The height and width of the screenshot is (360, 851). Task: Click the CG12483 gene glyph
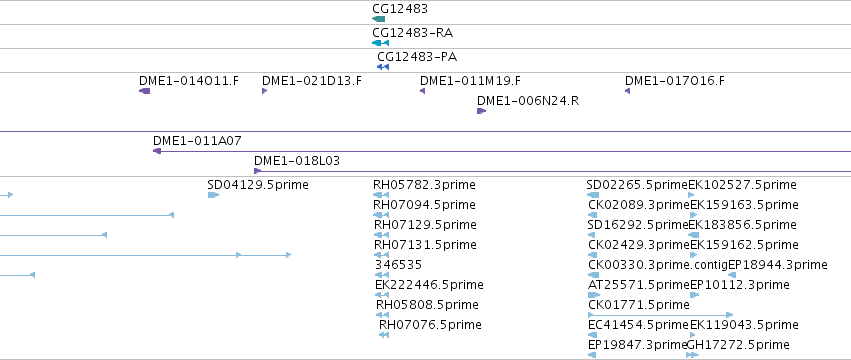click(378, 19)
